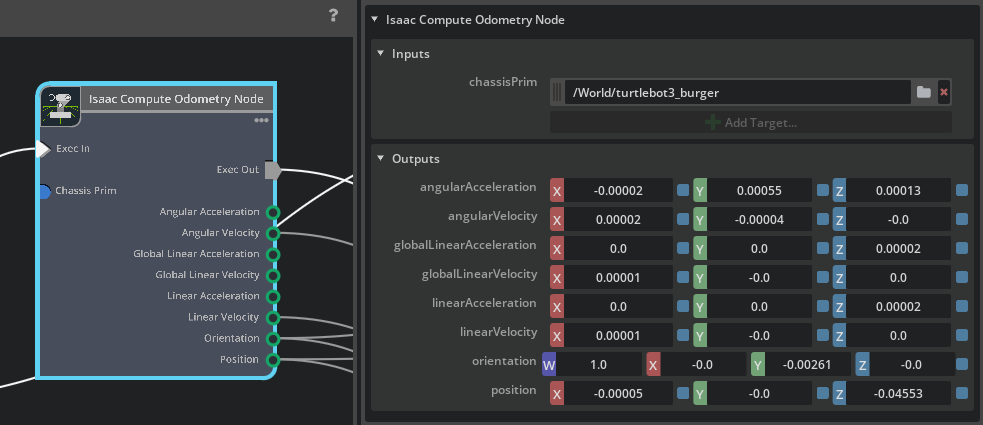Toggle the blue square after angularVelocity Z
The image size is (983, 425).
pyautogui.click(x=961, y=219)
